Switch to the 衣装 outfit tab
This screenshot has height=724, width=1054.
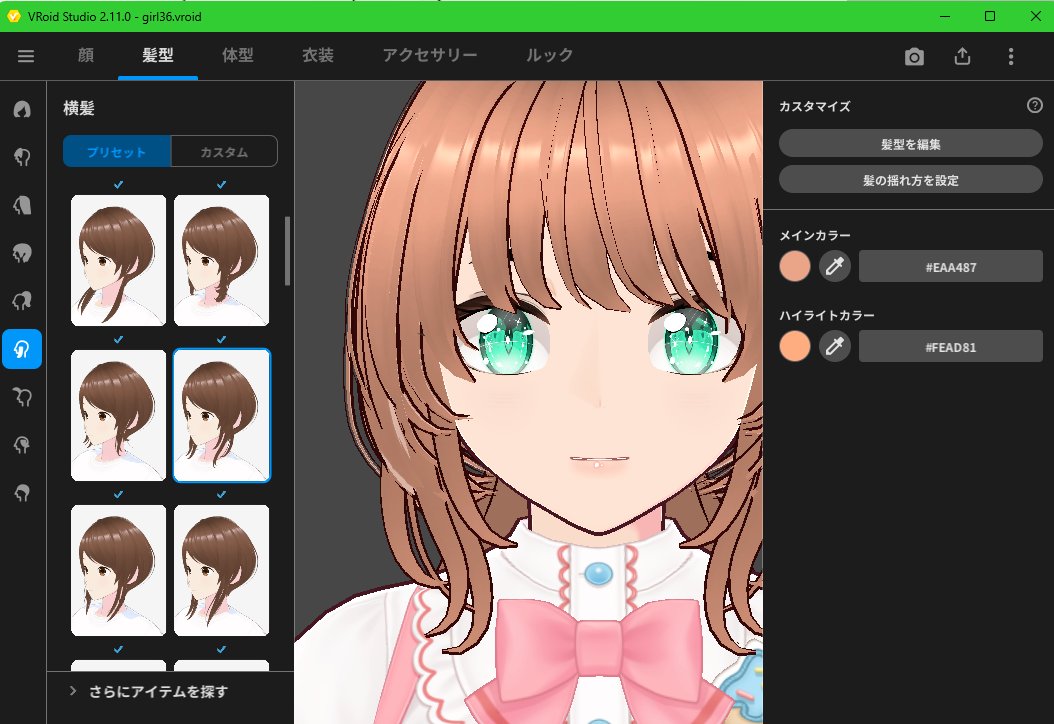(x=318, y=56)
